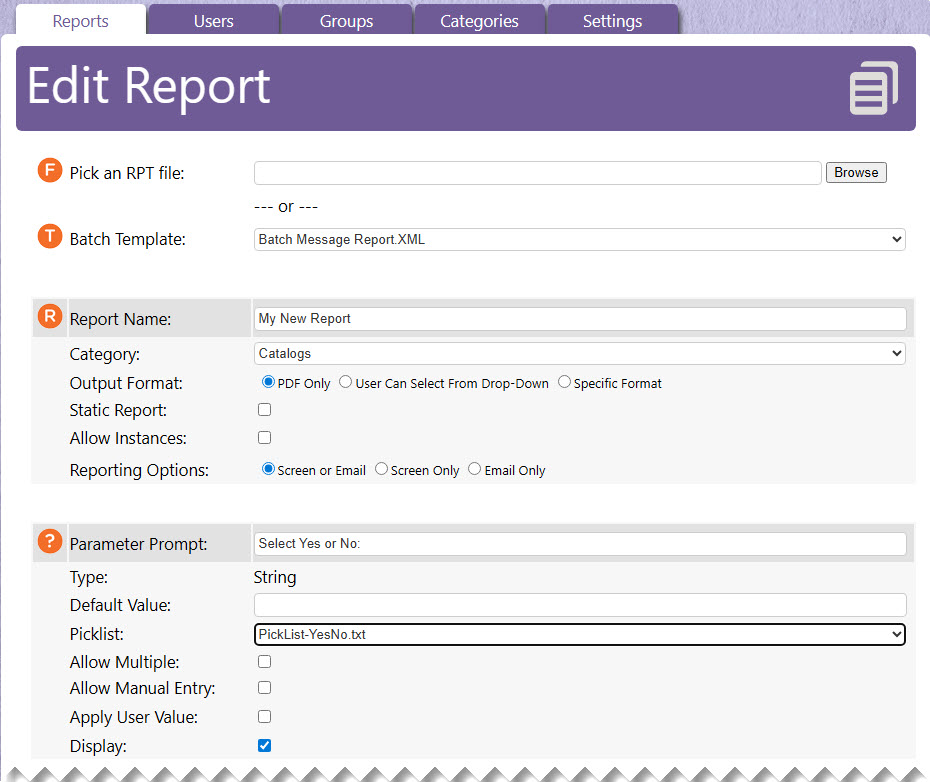The width and height of the screenshot is (930, 782).
Task: Focus the Parameter Prompt text field
Action: [x=580, y=543]
